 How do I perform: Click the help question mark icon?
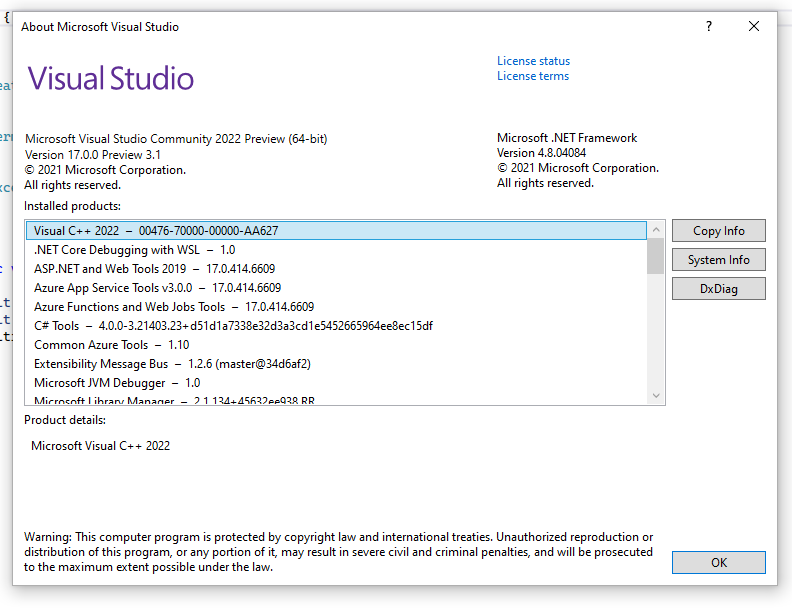[x=709, y=26]
